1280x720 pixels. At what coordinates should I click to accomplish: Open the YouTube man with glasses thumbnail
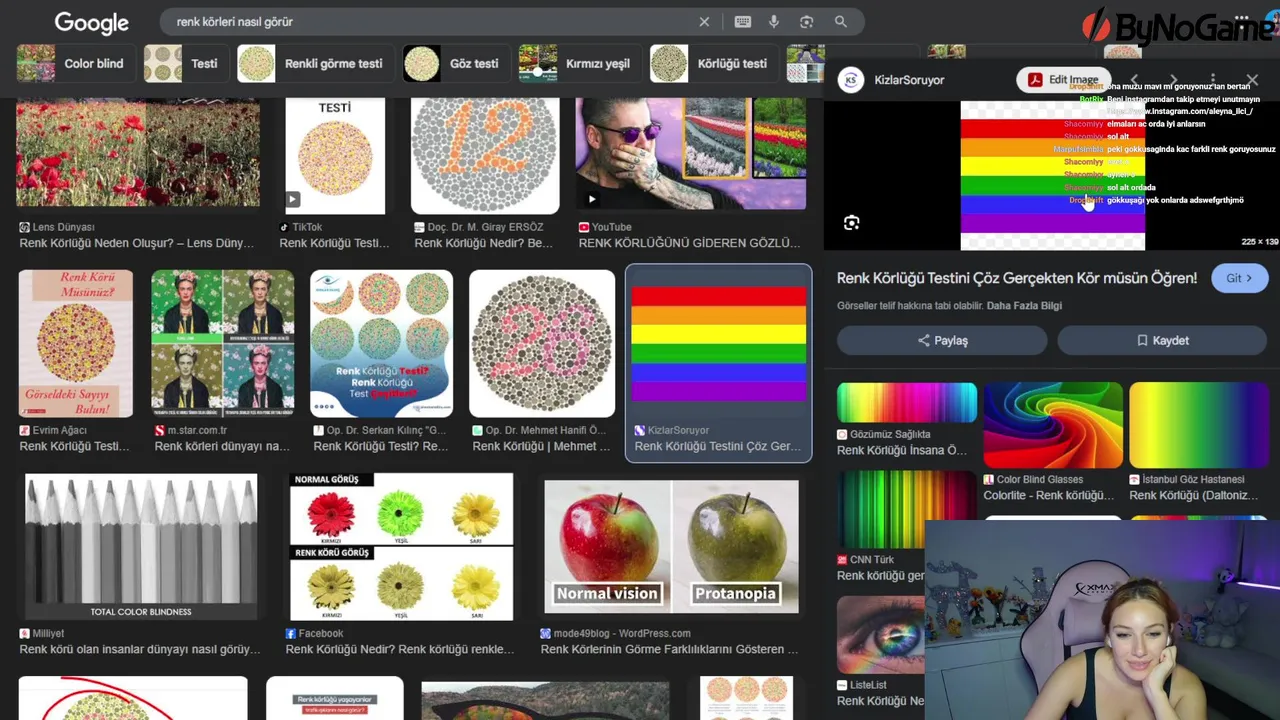point(691,154)
